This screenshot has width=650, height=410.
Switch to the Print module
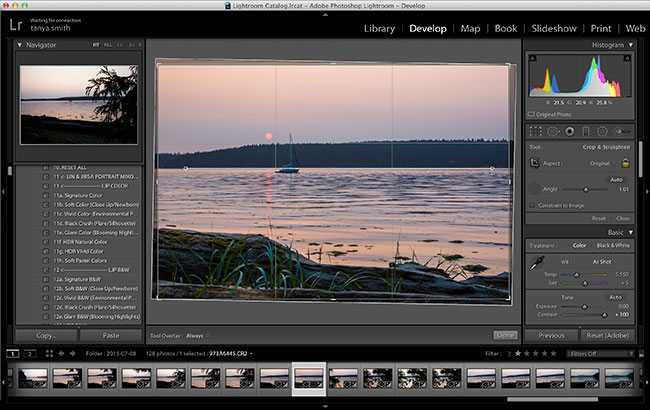601,29
